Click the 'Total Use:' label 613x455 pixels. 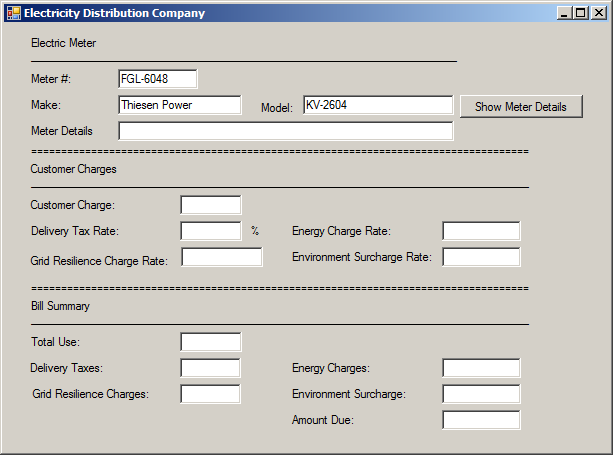pos(55,342)
